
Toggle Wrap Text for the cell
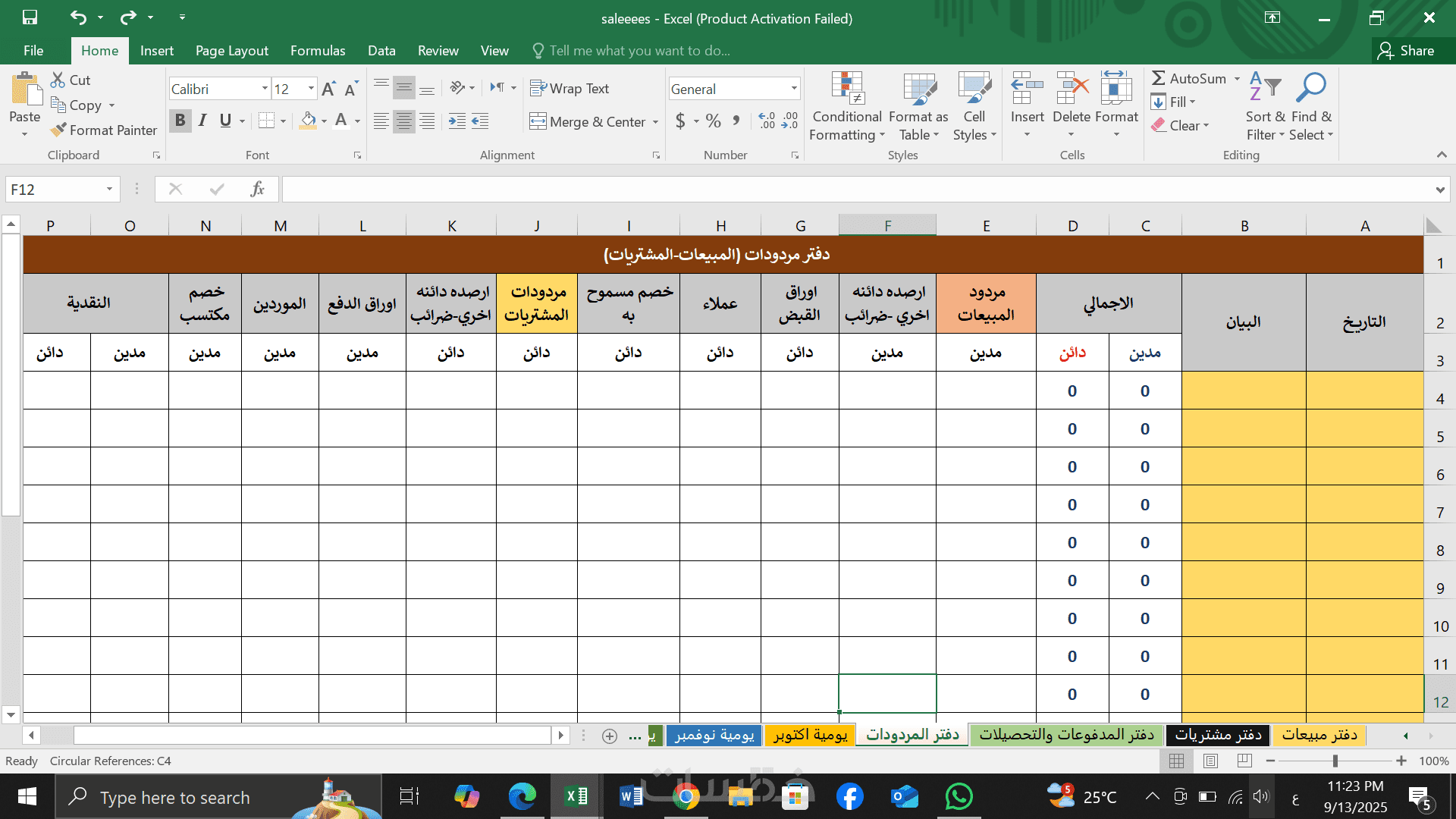570,89
